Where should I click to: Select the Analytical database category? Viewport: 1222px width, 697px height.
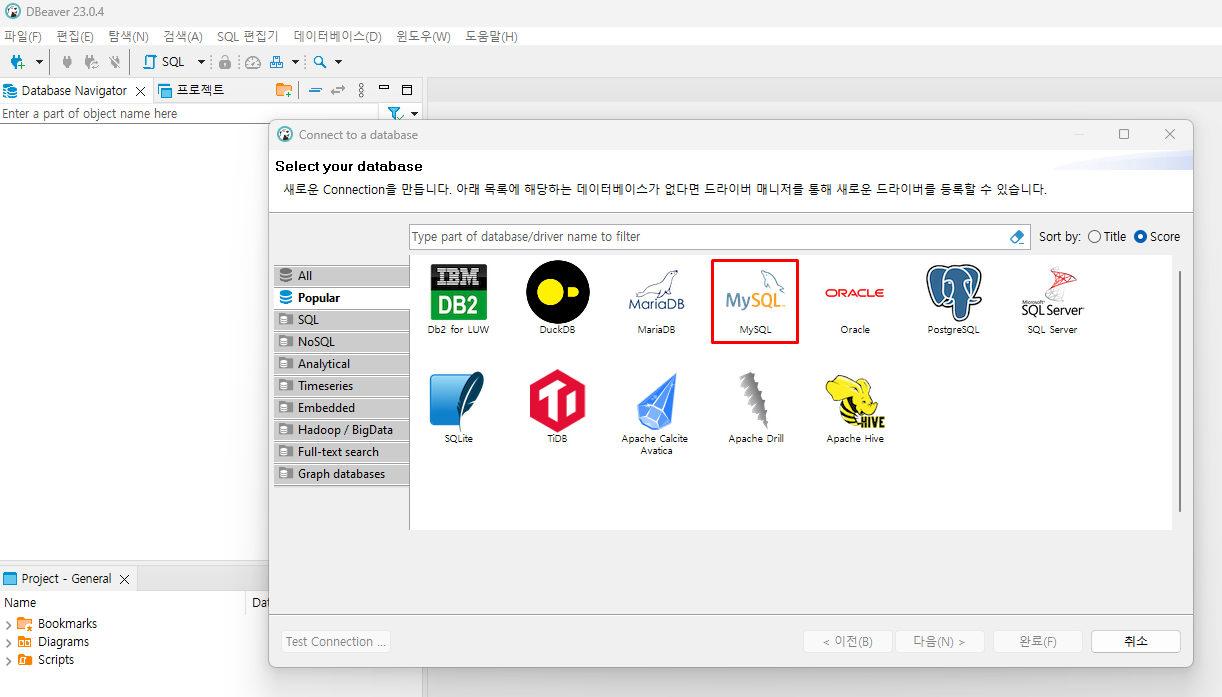[342, 364]
